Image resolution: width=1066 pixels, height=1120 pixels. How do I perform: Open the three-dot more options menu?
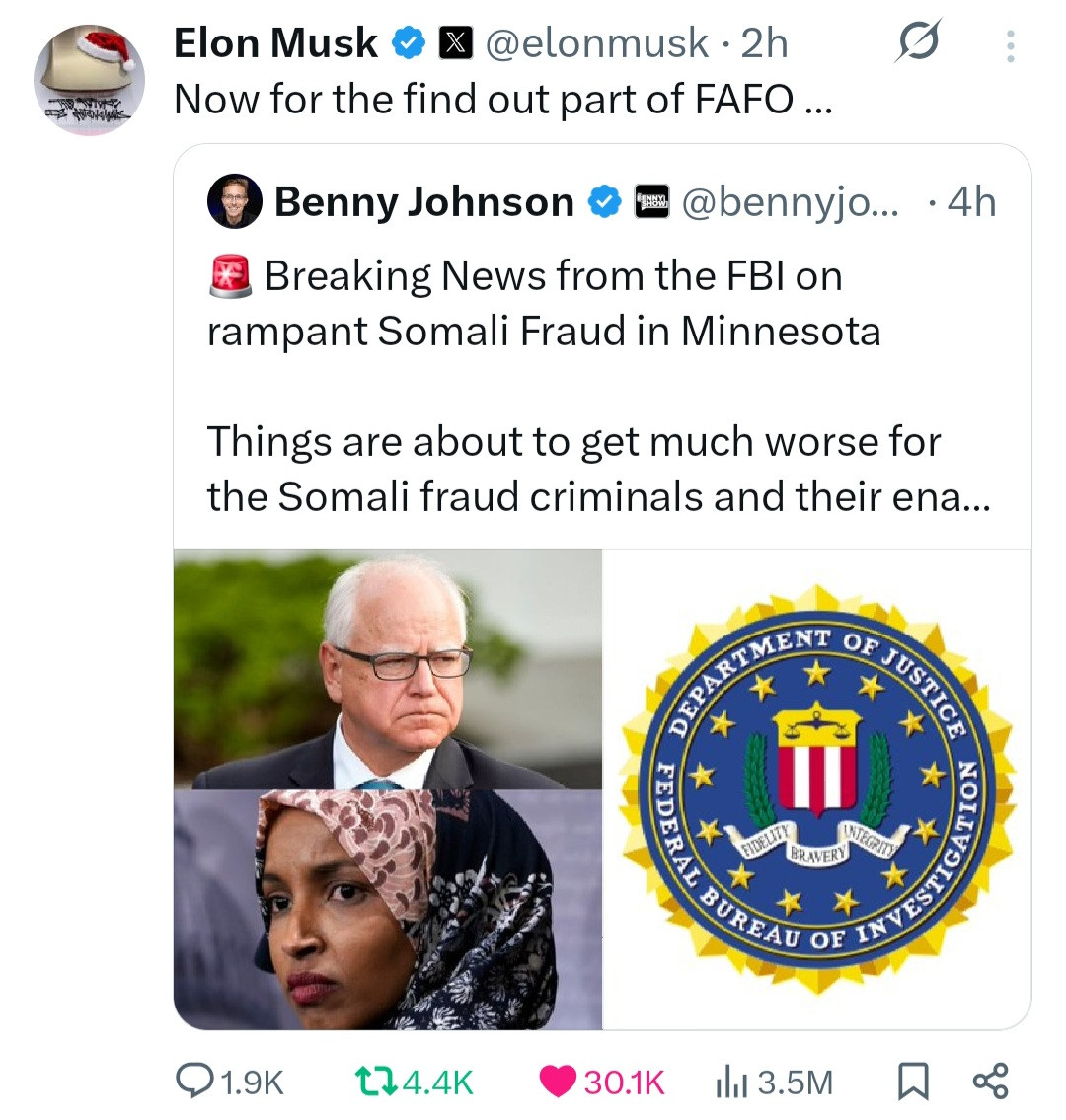click(x=1009, y=45)
